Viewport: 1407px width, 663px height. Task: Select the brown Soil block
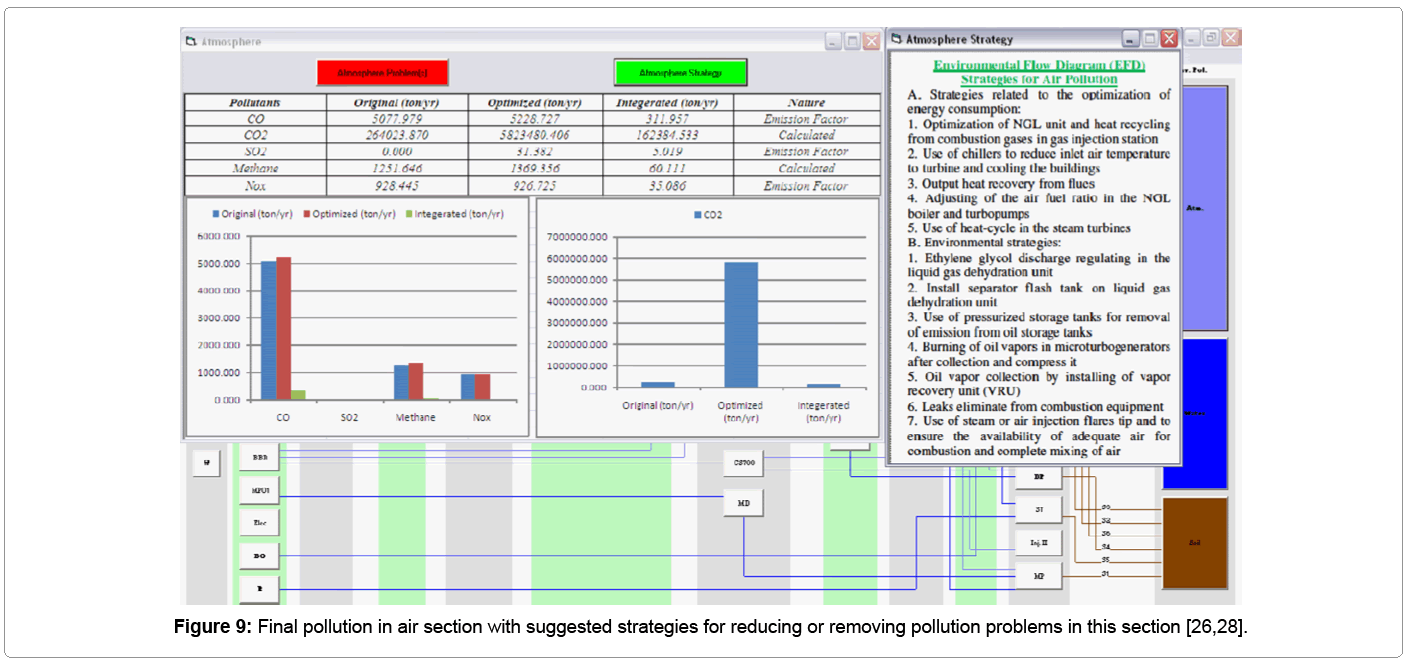[x=1194, y=543]
